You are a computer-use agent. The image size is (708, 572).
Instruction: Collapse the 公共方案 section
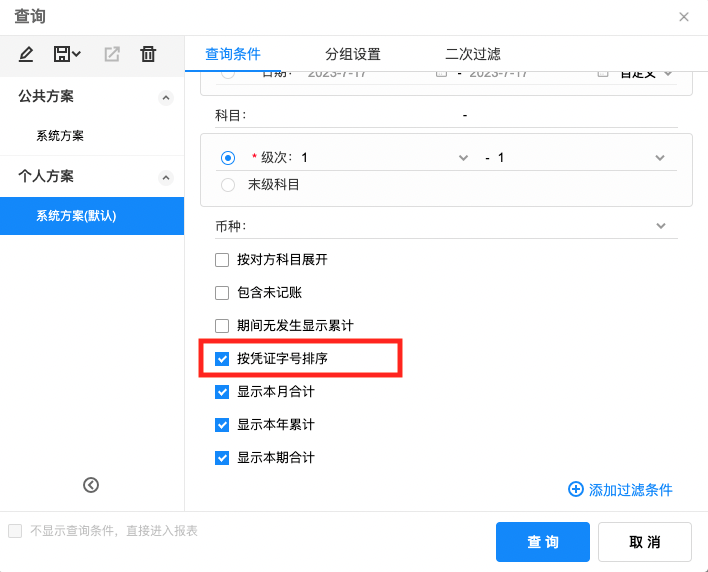pyautogui.click(x=166, y=97)
